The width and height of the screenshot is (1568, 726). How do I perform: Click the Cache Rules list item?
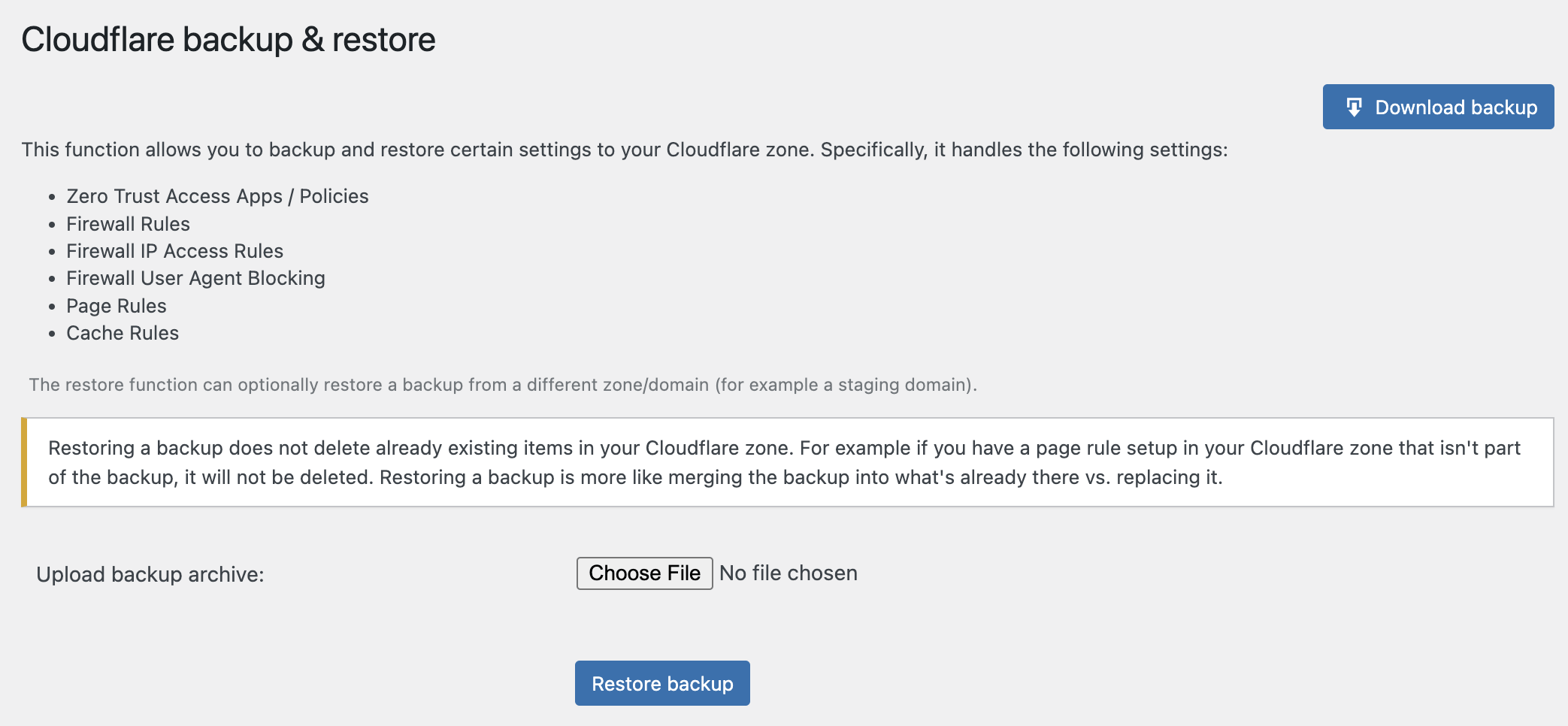click(123, 333)
